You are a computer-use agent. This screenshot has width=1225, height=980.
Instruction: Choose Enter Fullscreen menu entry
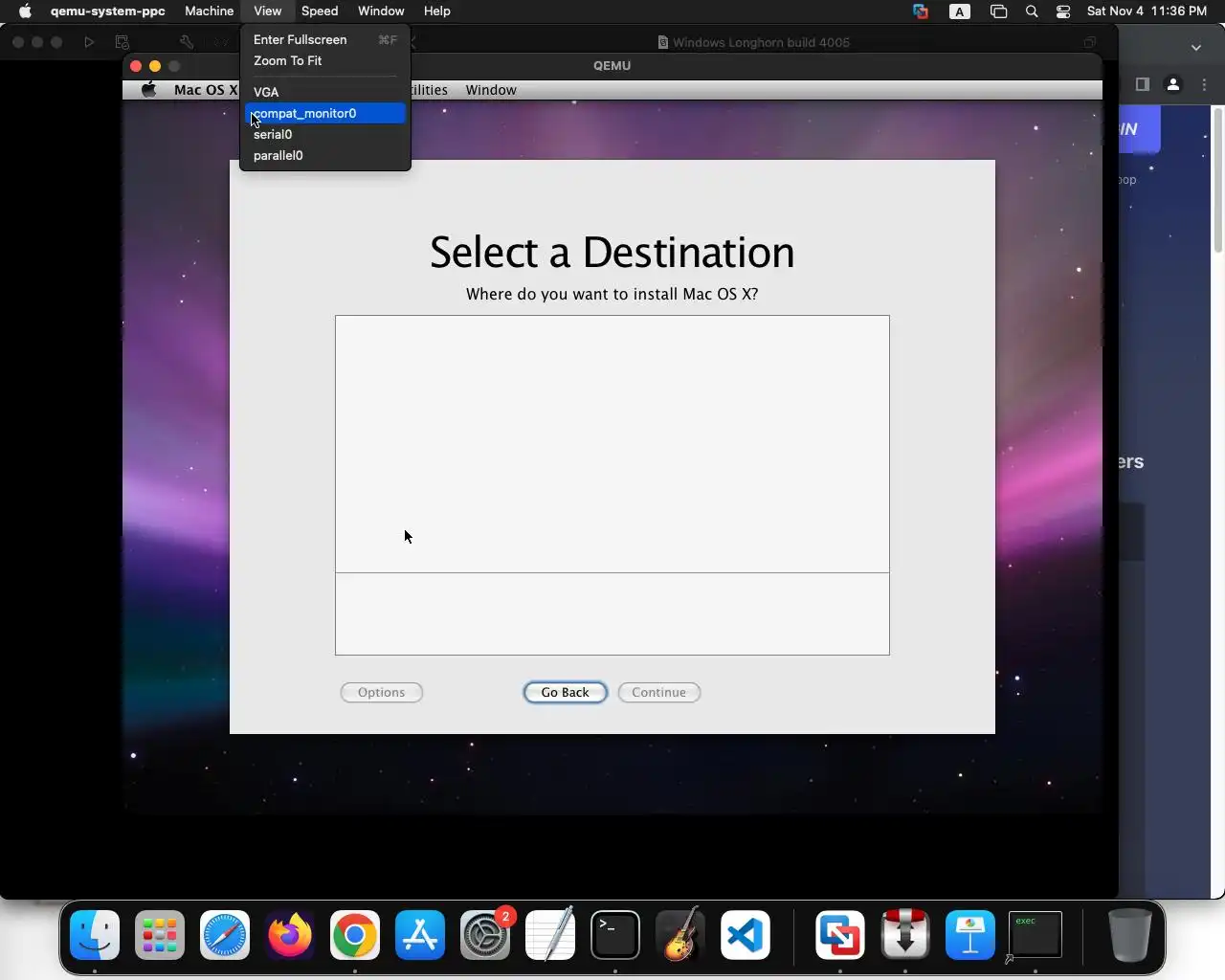click(x=325, y=39)
